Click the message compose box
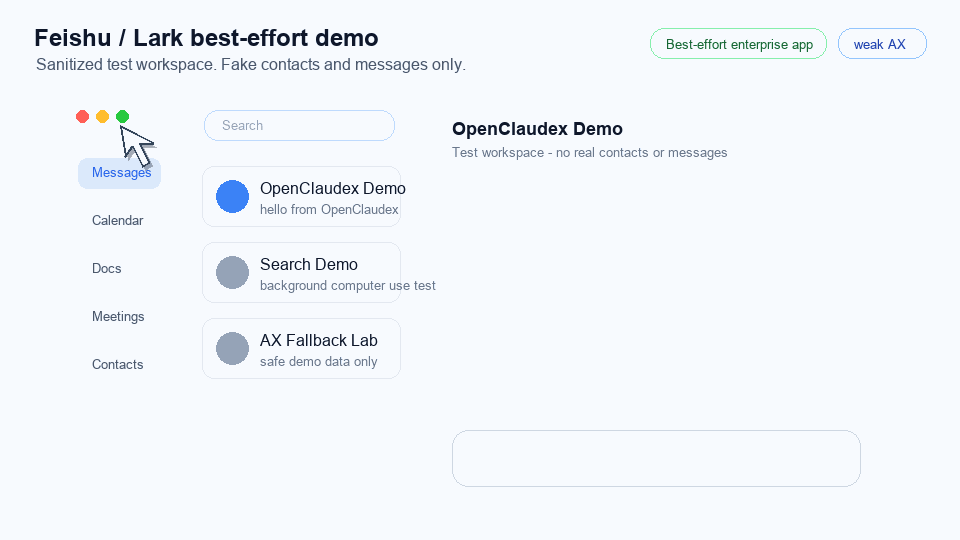Screen dimensions: 960x540 [656, 459]
